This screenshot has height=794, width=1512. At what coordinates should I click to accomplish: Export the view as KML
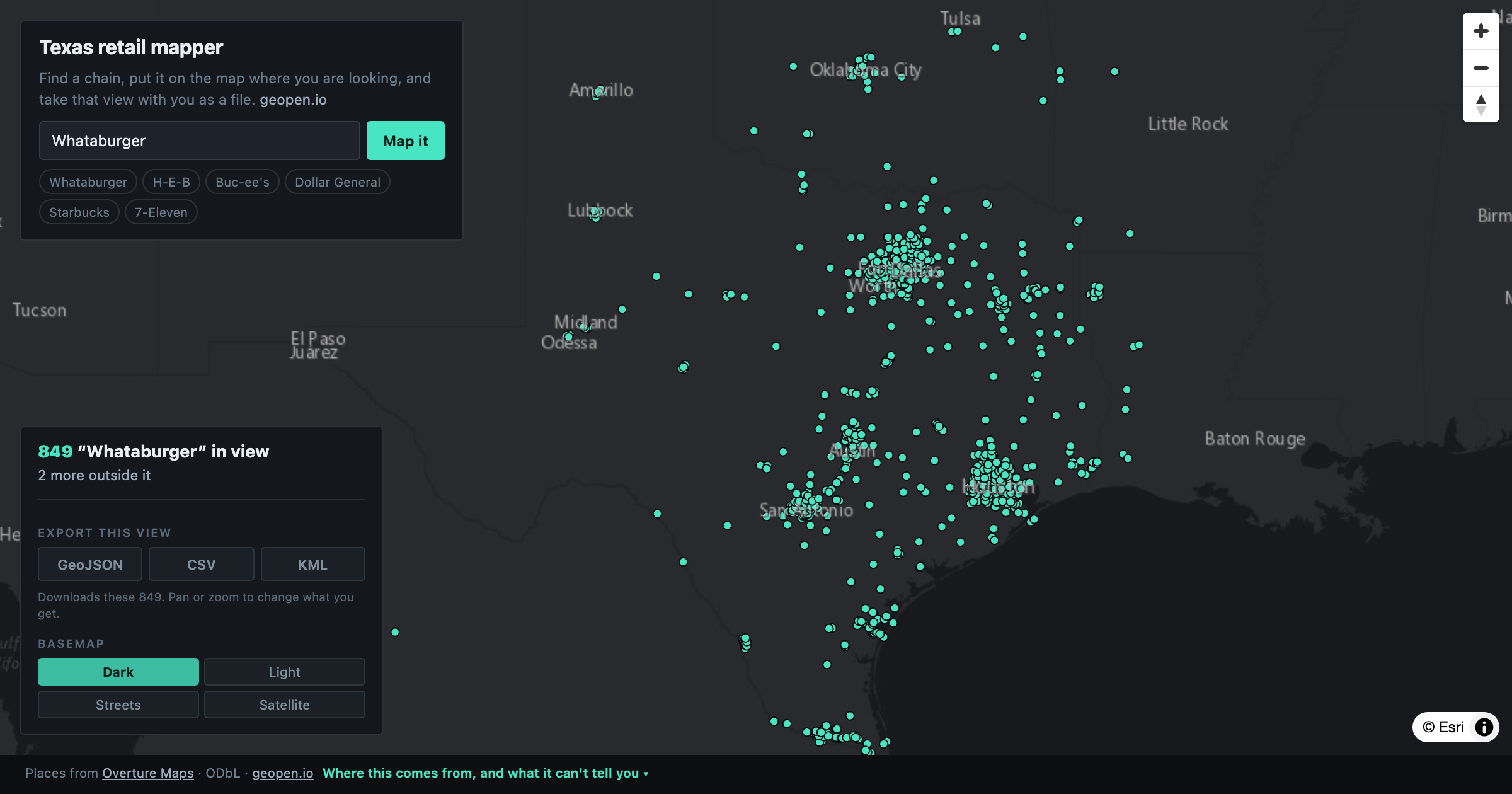point(313,564)
